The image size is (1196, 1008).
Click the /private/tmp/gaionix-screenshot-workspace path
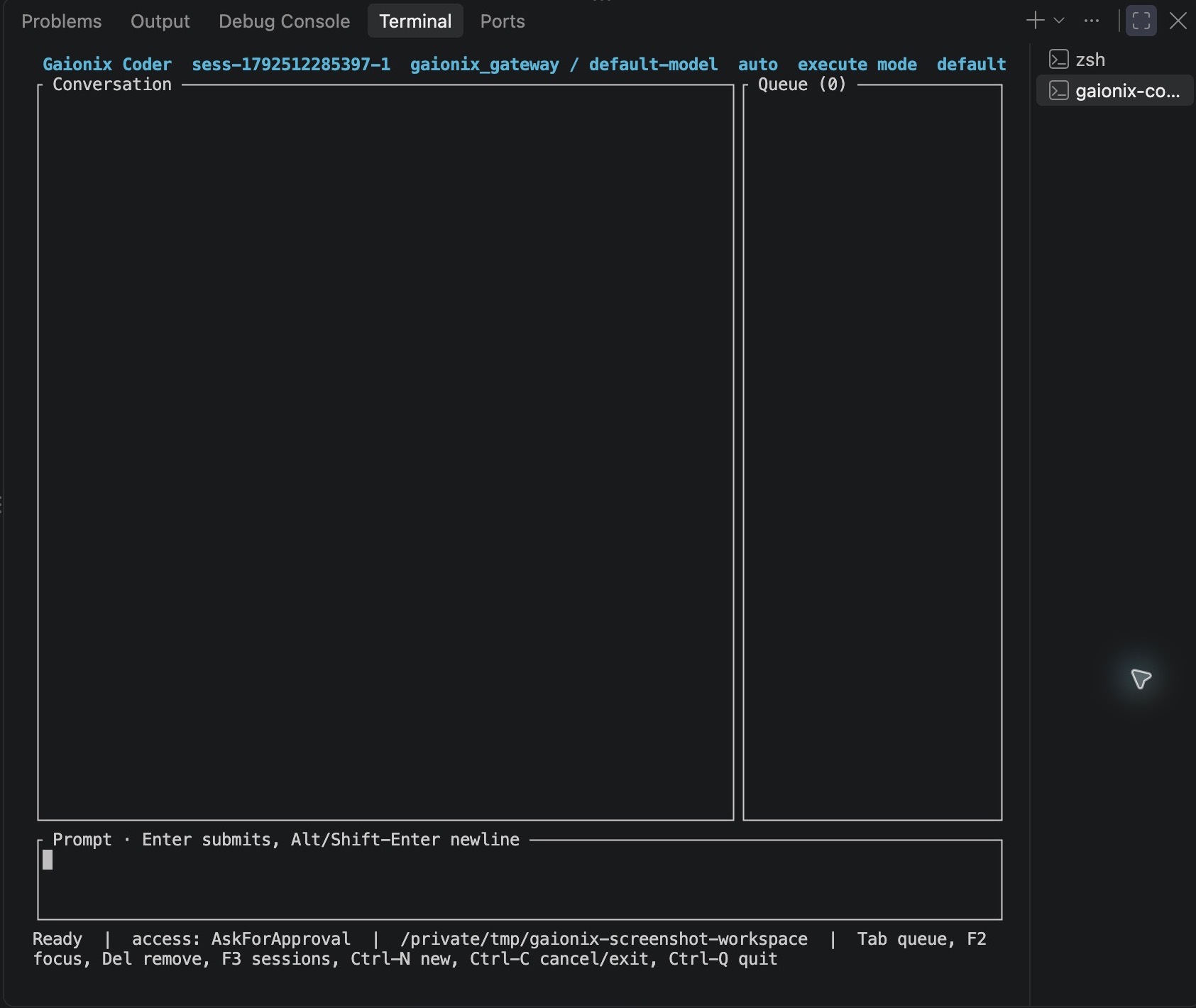click(x=604, y=939)
